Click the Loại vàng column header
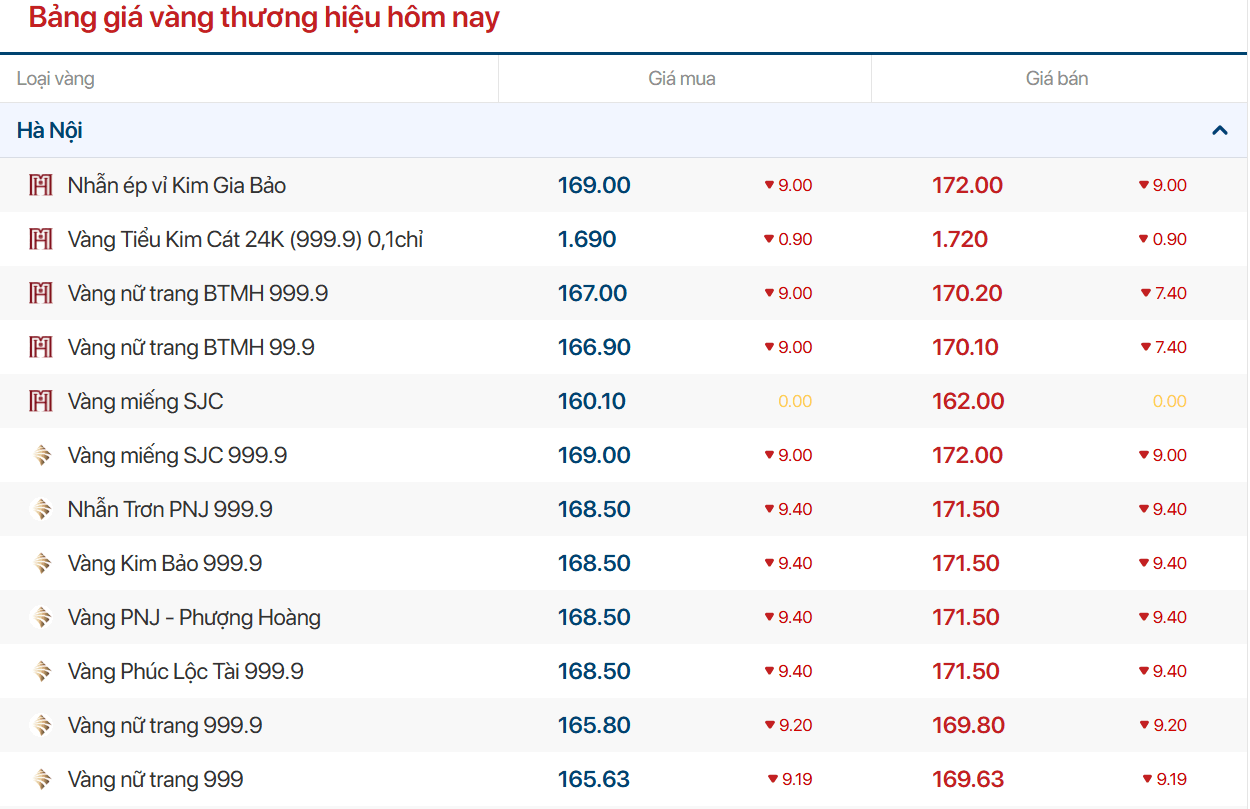 56,79
